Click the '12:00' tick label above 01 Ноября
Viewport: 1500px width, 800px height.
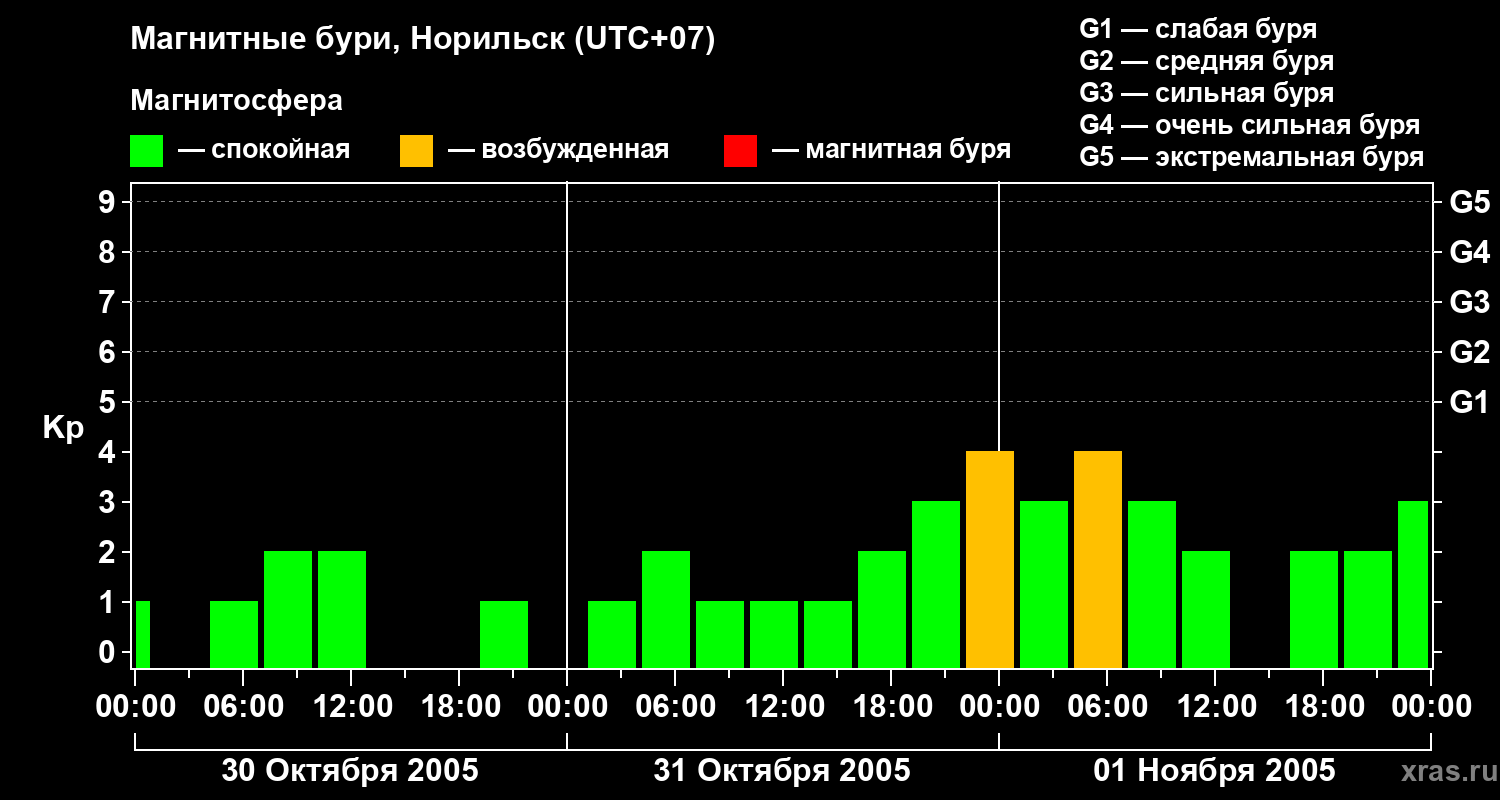pyautogui.click(x=1215, y=707)
